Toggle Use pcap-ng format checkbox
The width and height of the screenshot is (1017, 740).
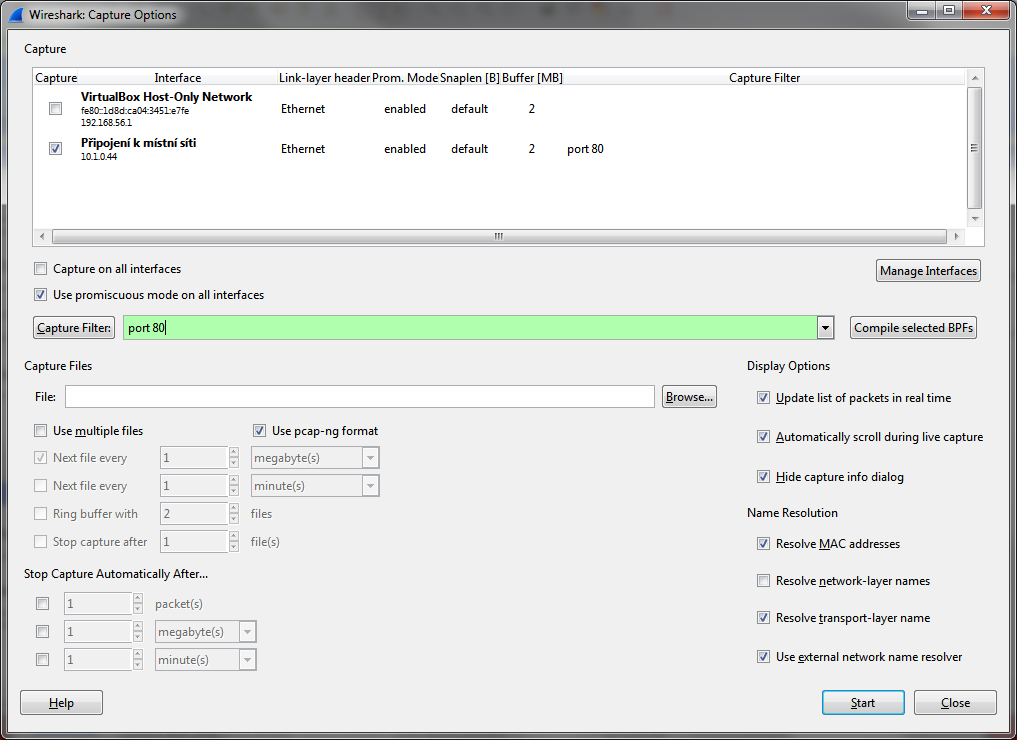(259, 431)
